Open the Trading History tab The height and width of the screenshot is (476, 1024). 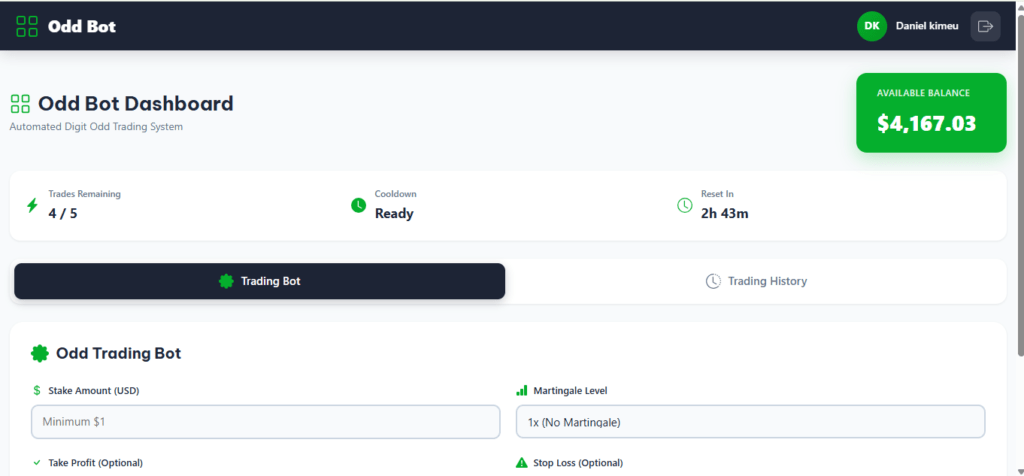coord(756,281)
